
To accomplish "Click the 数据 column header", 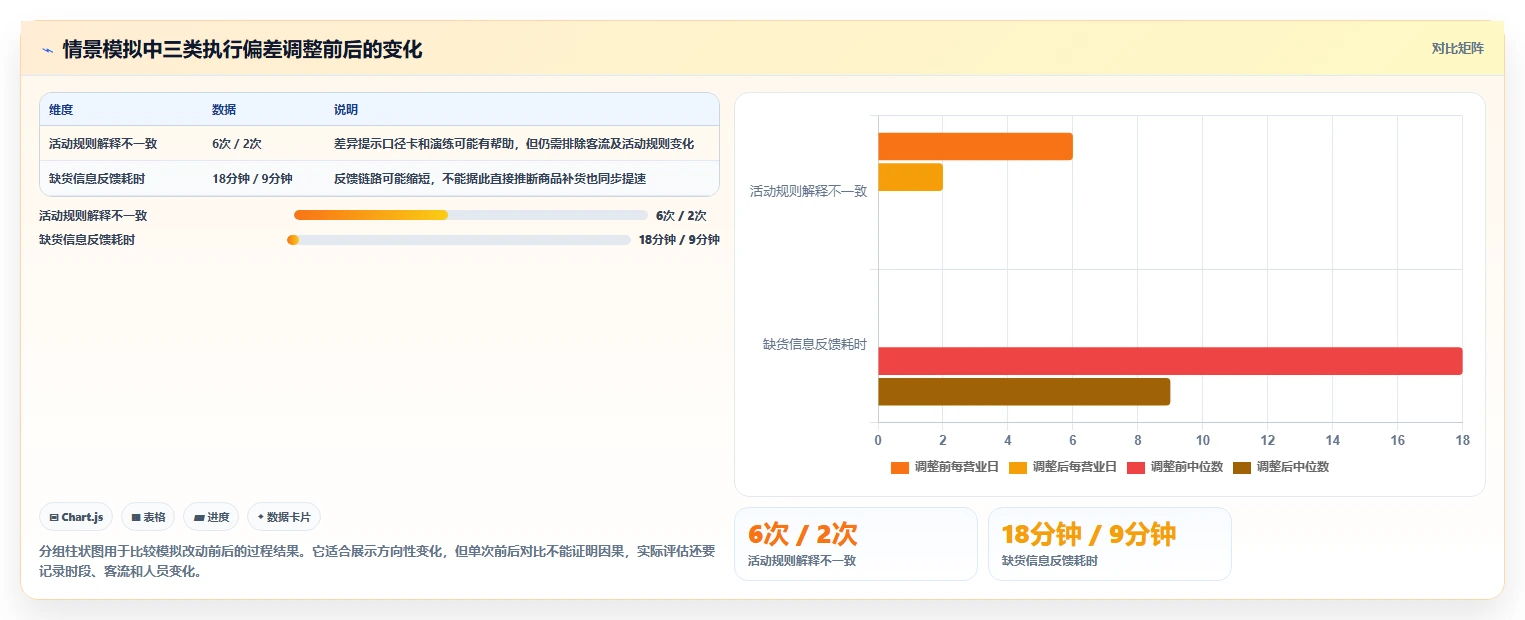I will (x=224, y=110).
